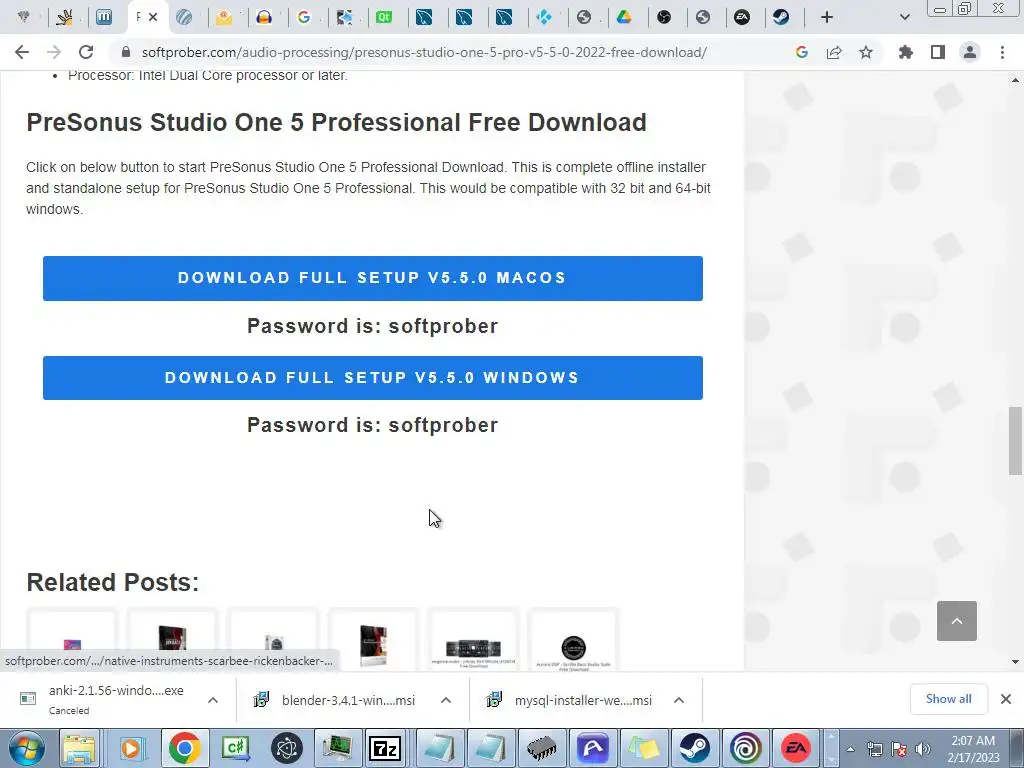Click the page vertical scrollbar thumb
Viewport: 1024px width, 768px height.
[x=1015, y=441]
